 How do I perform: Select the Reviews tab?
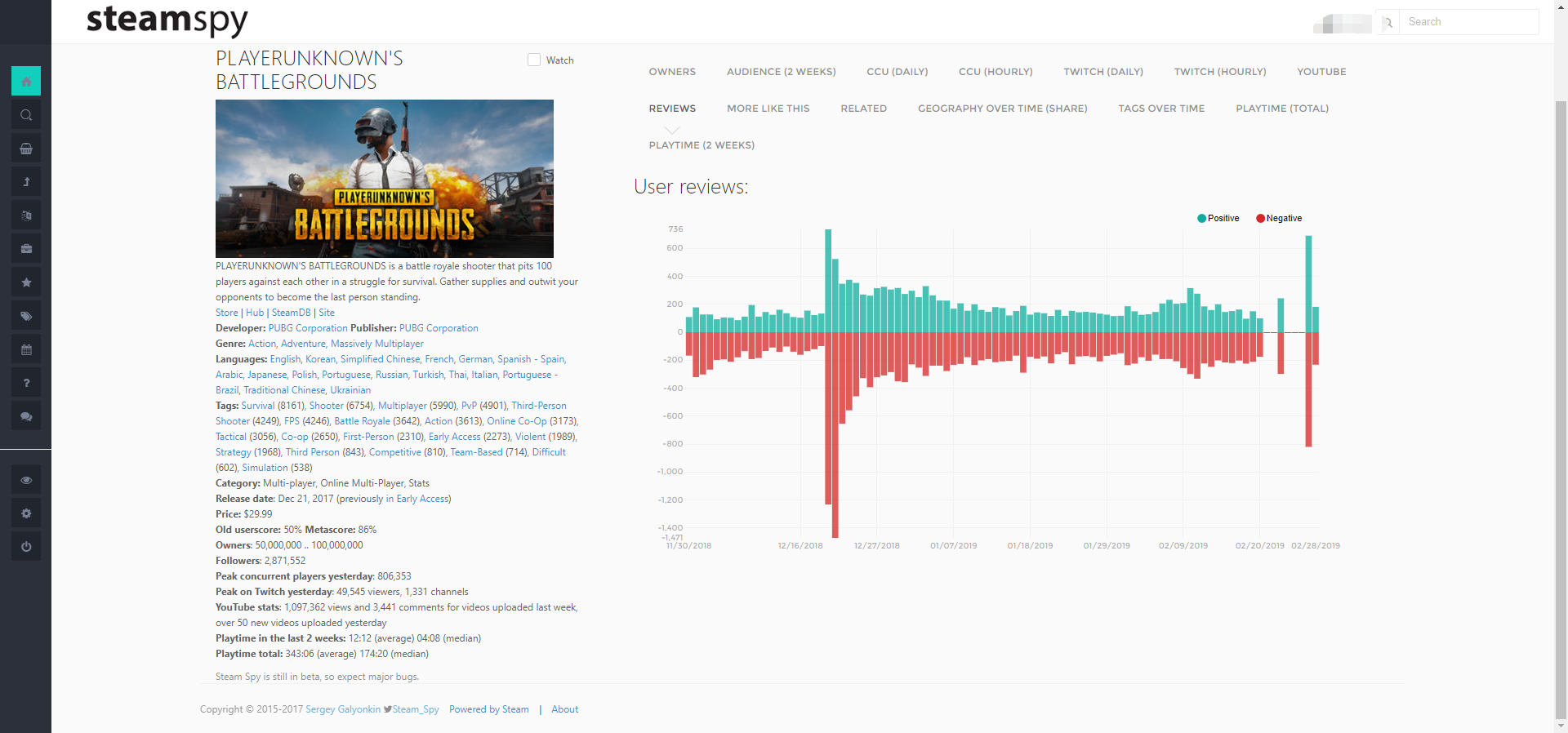(672, 109)
